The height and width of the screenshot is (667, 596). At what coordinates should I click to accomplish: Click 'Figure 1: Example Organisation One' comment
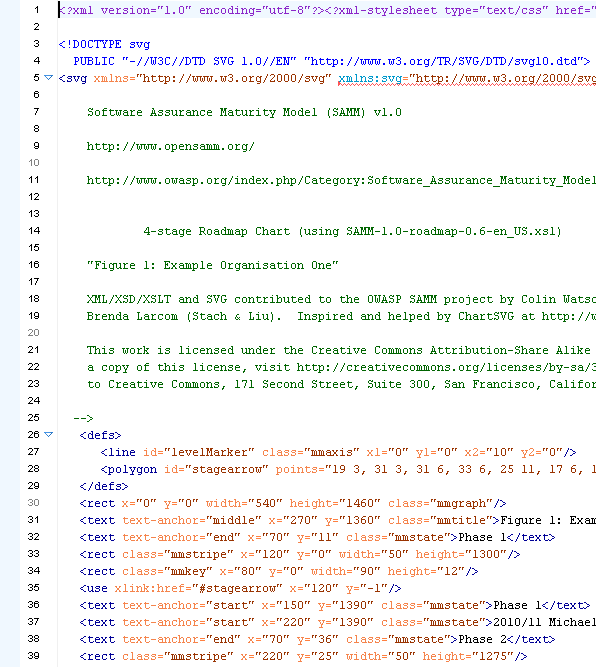coord(213,265)
